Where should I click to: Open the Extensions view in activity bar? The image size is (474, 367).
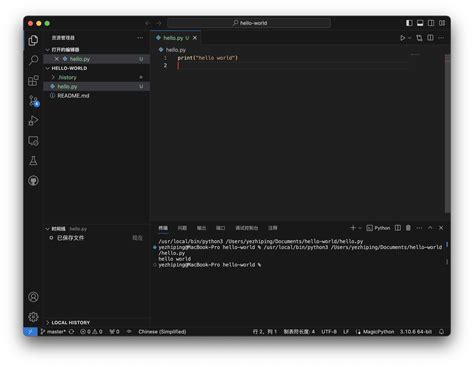click(33, 80)
